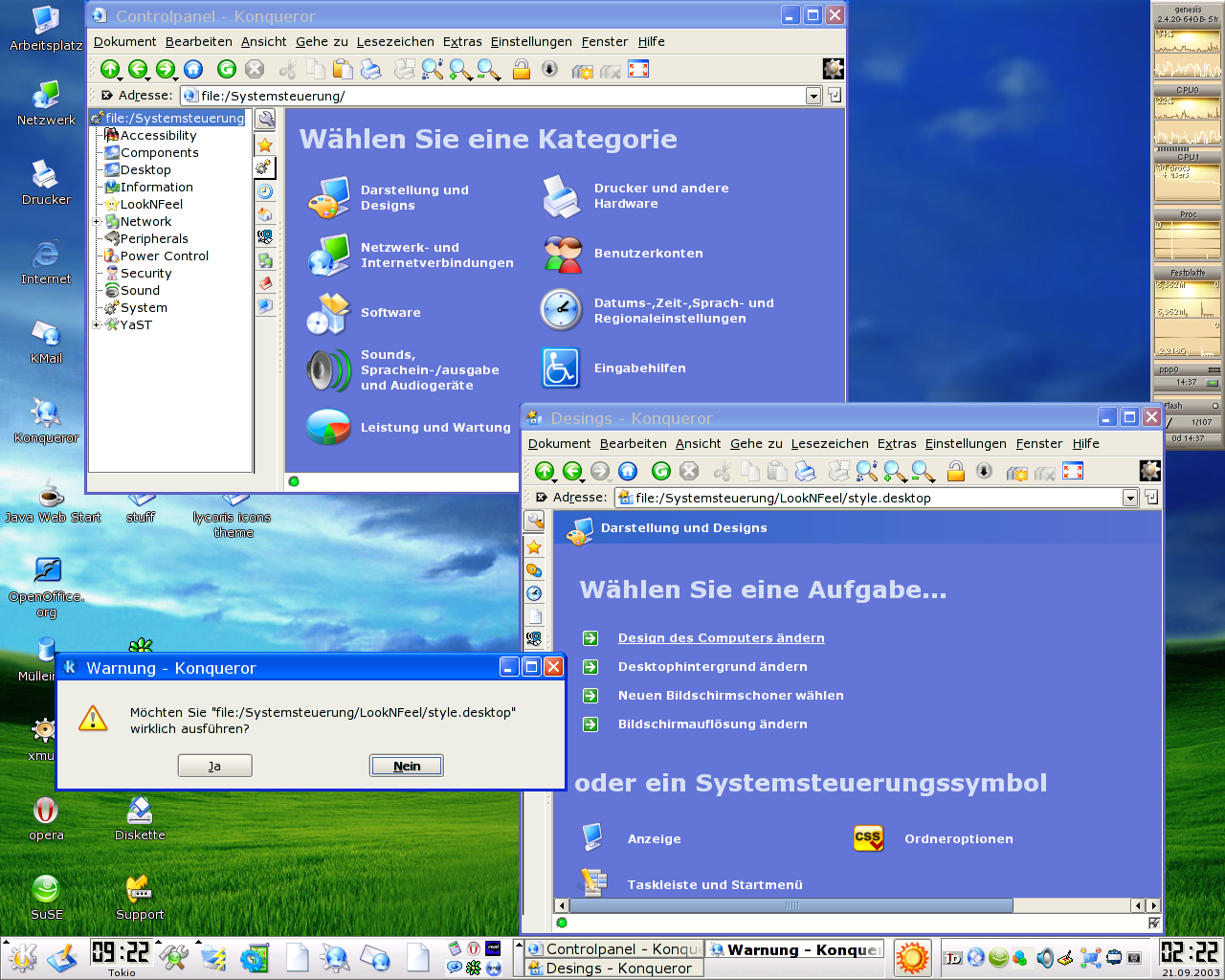Click the Reload icon in Desings toolbar

[661, 471]
